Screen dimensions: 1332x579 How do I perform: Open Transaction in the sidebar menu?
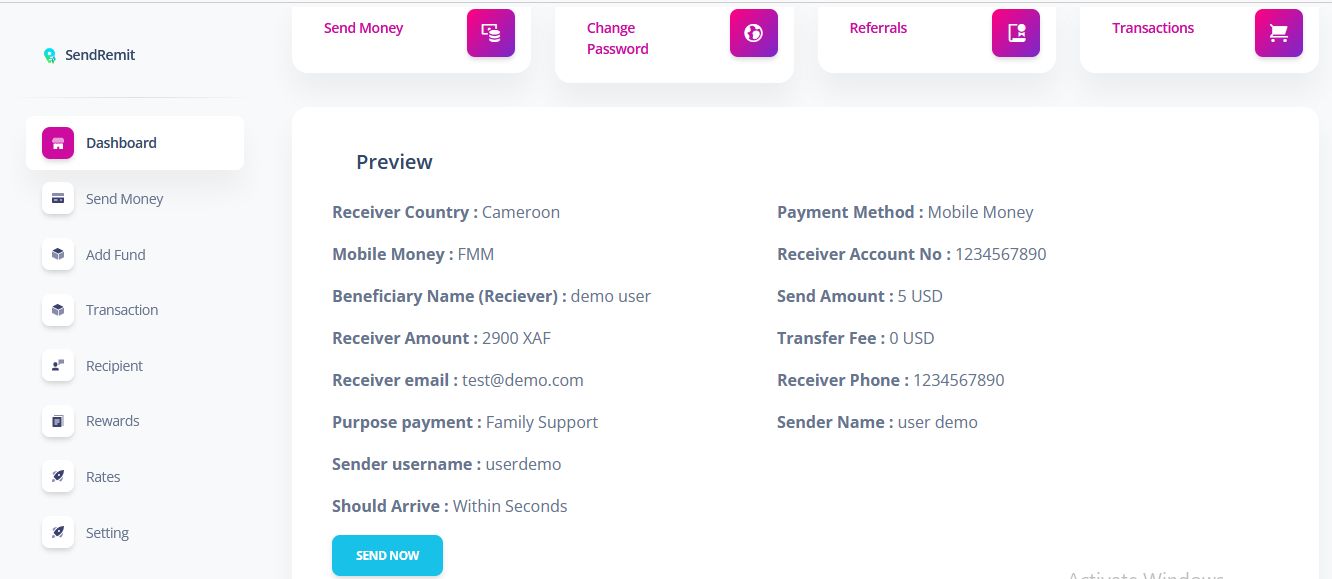click(122, 310)
